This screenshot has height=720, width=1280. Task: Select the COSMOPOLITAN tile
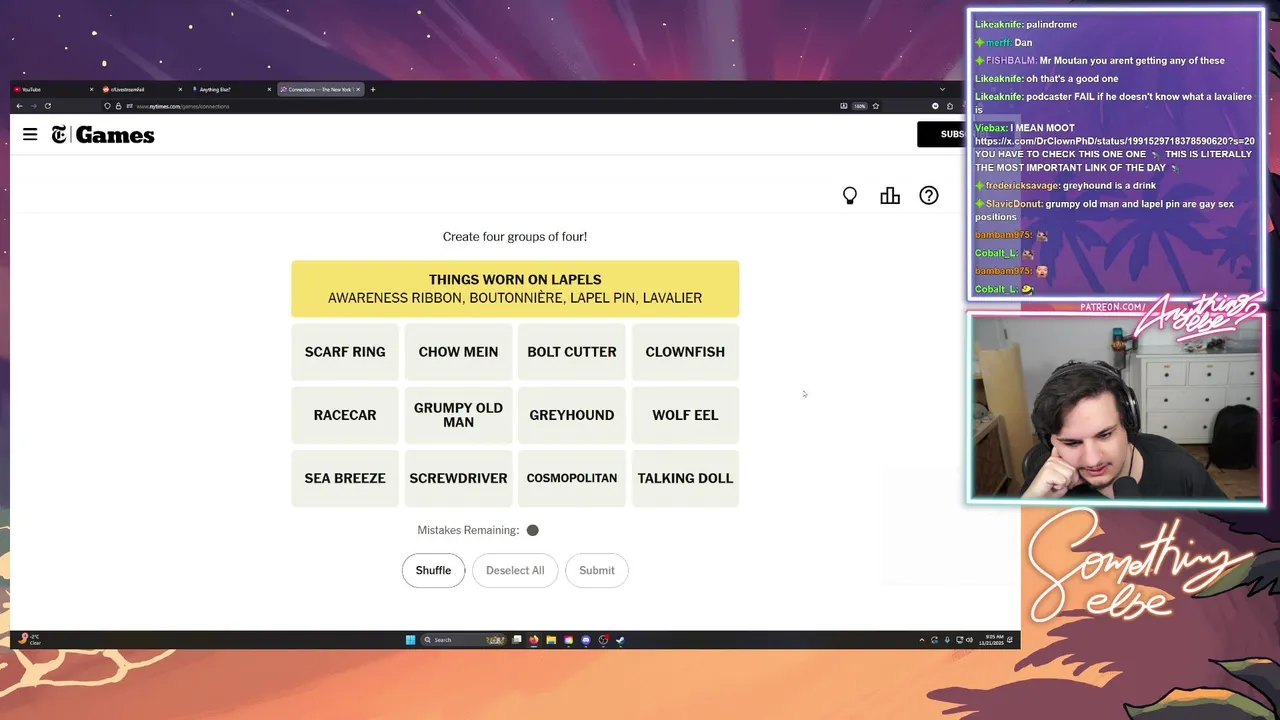click(x=572, y=478)
